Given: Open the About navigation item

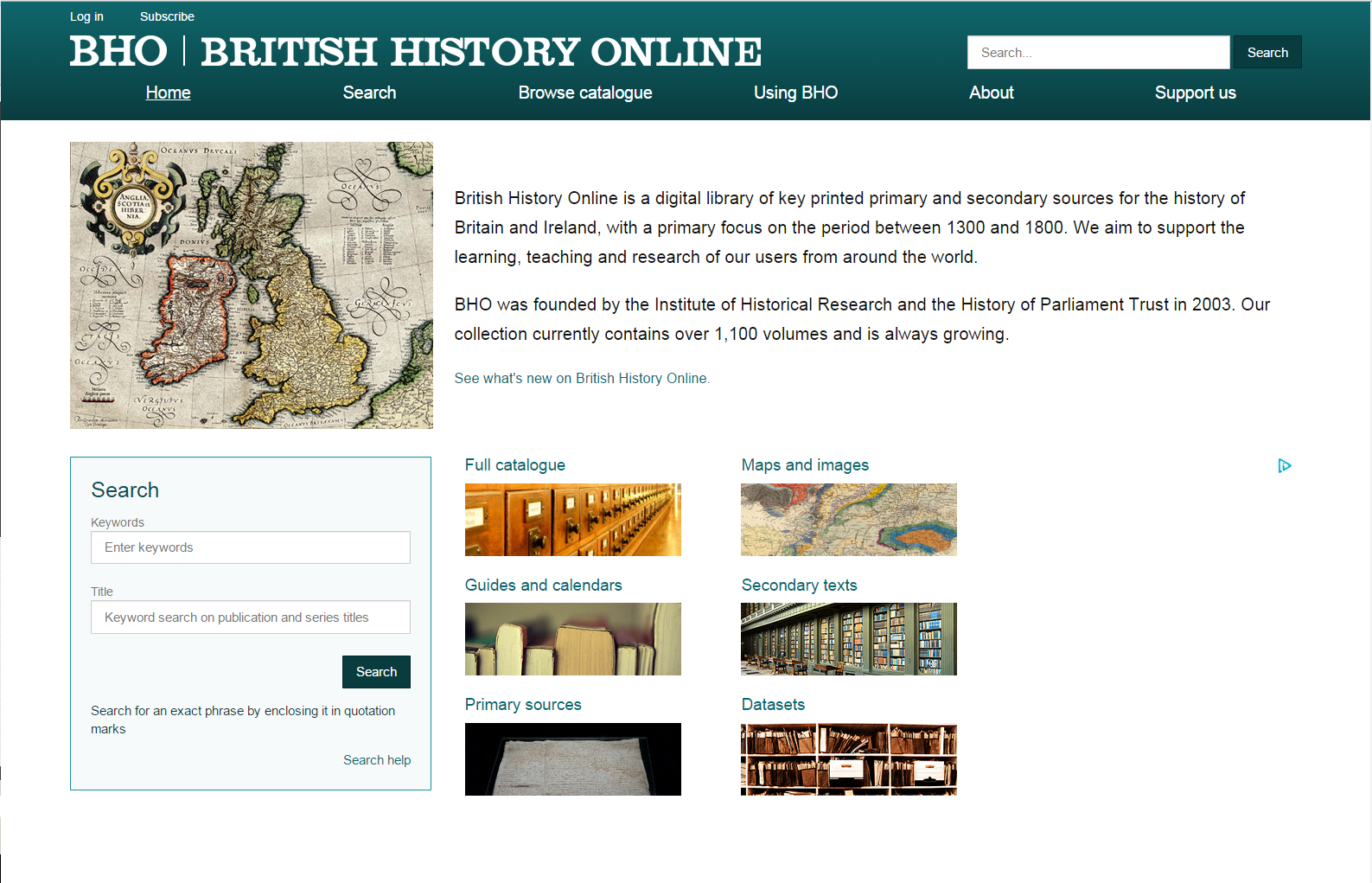Looking at the screenshot, I should (x=991, y=93).
